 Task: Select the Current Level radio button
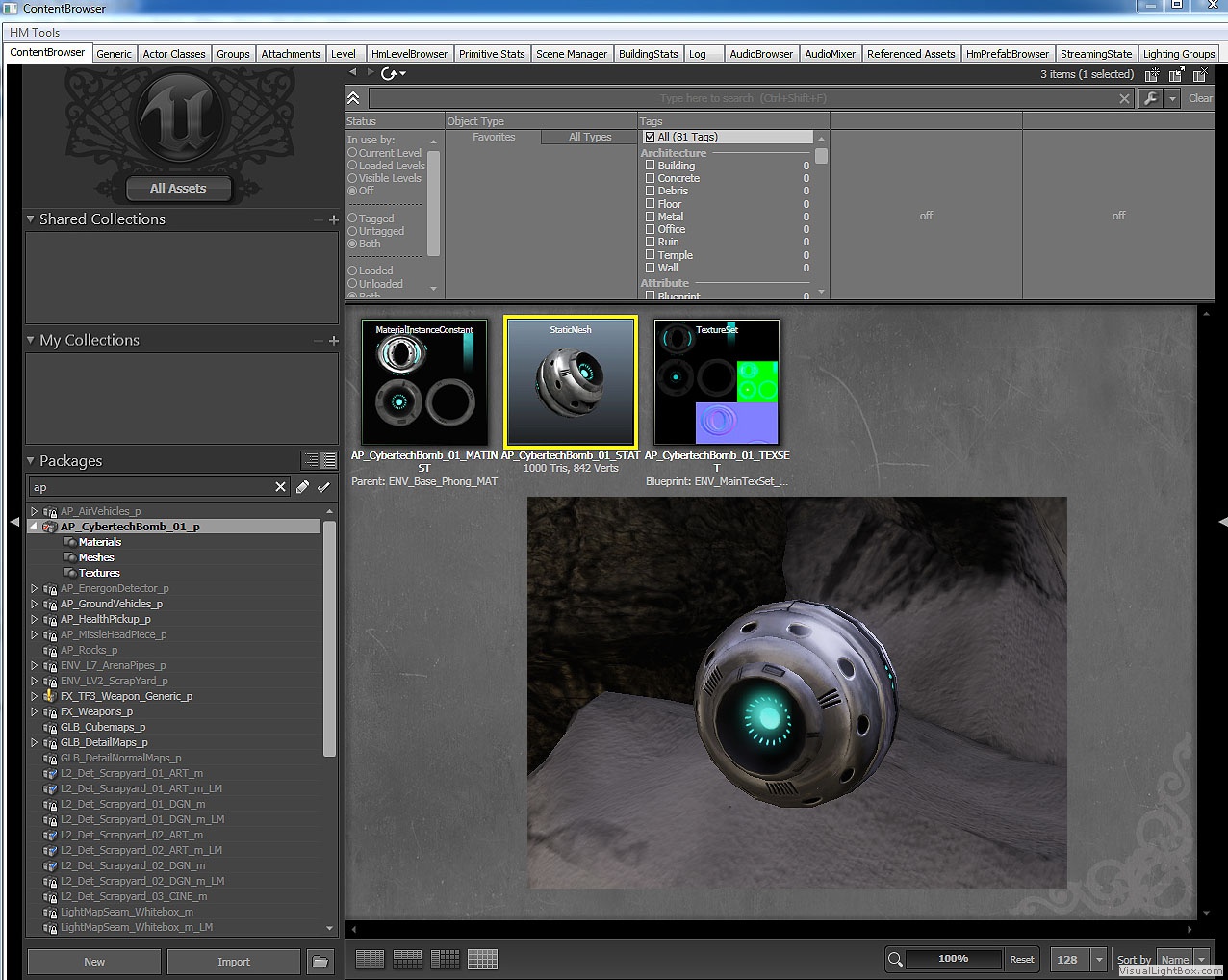click(x=352, y=153)
